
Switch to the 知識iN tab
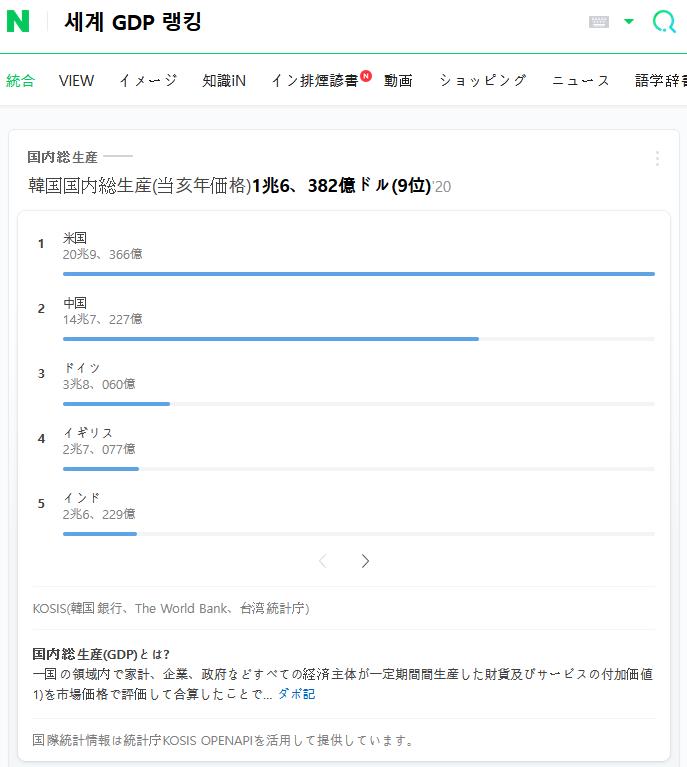[x=224, y=80]
